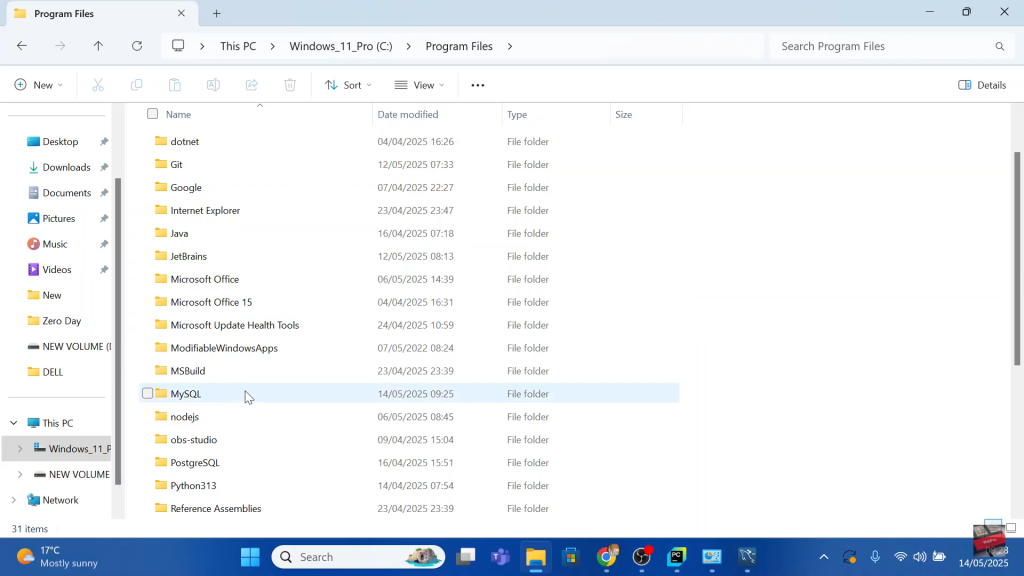This screenshot has height=576, width=1024.
Task: Click the Rename icon in the toolbar
Action: 213,85
